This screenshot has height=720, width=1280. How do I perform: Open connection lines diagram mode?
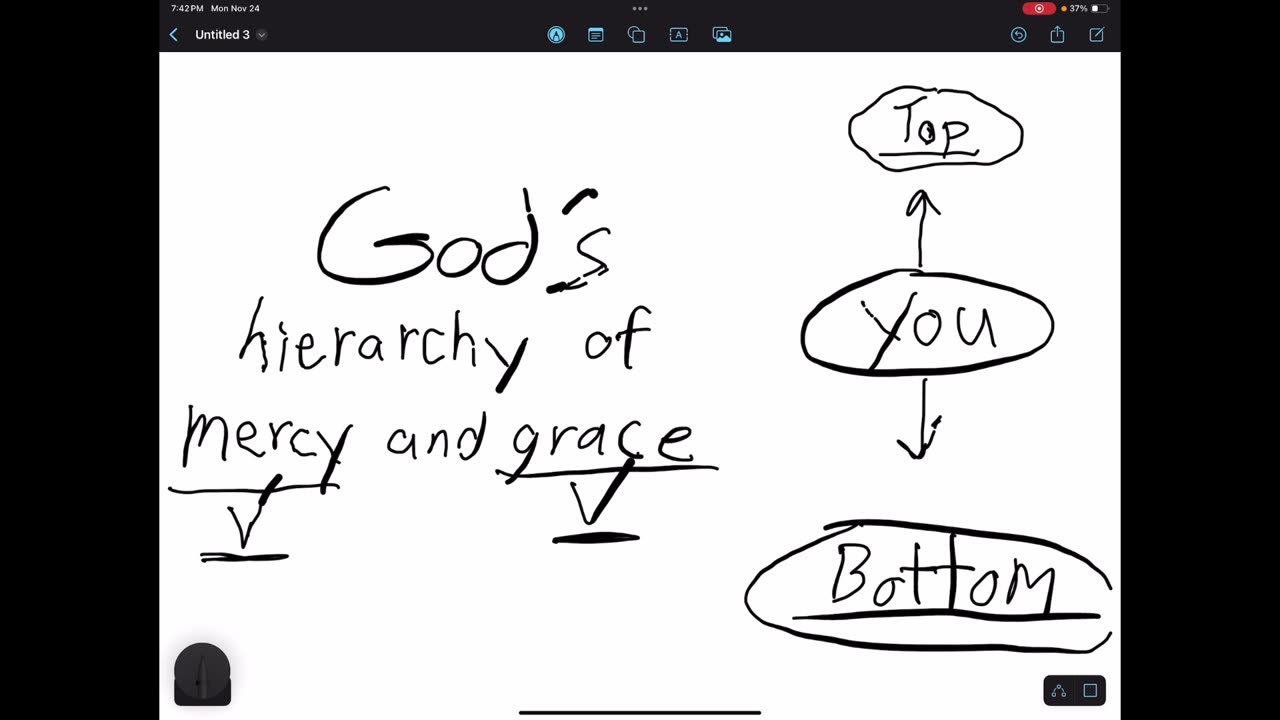coord(1059,690)
